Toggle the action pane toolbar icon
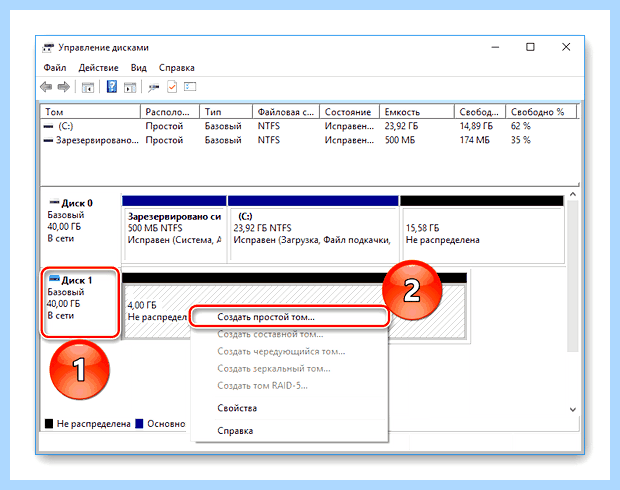Screen dimensions: 620x490 tap(130, 87)
